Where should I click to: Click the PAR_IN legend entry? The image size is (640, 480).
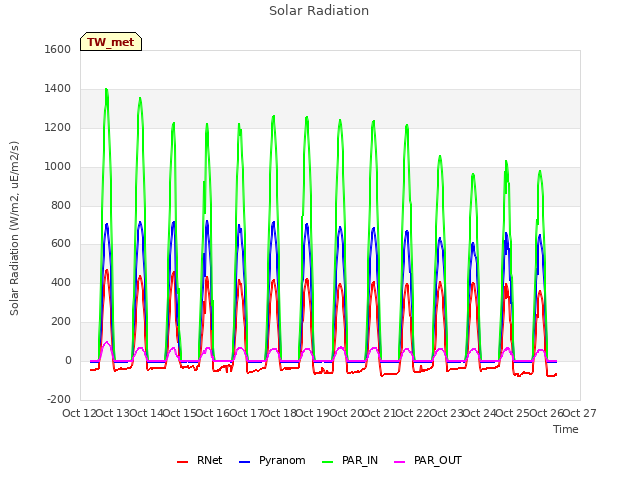tap(350, 460)
